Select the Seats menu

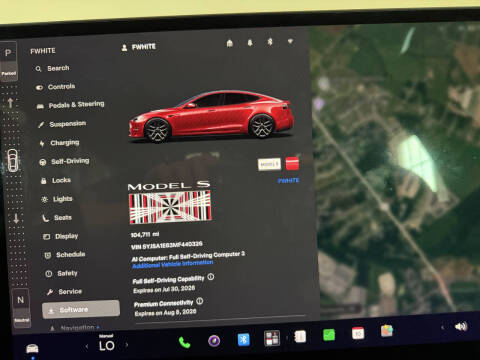point(57,218)
